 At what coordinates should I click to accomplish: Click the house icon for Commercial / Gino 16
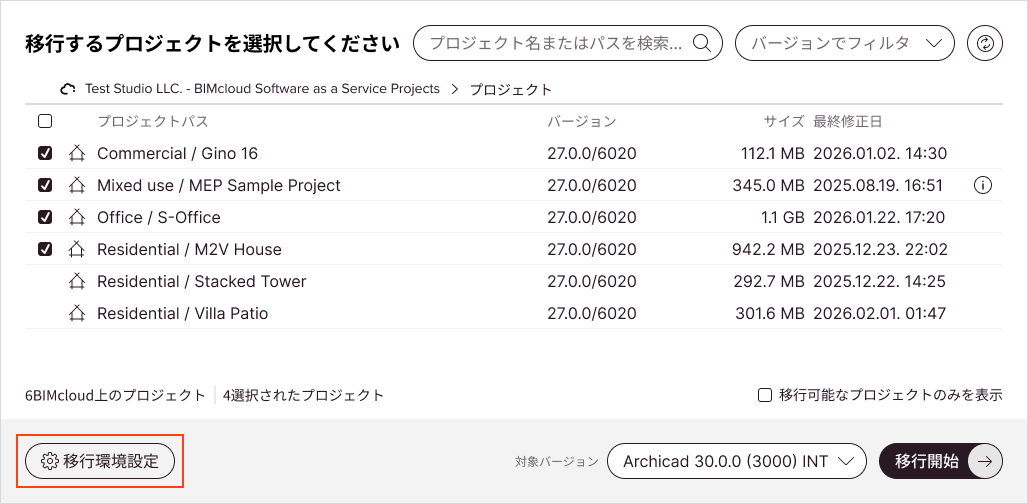coord(77,153)
